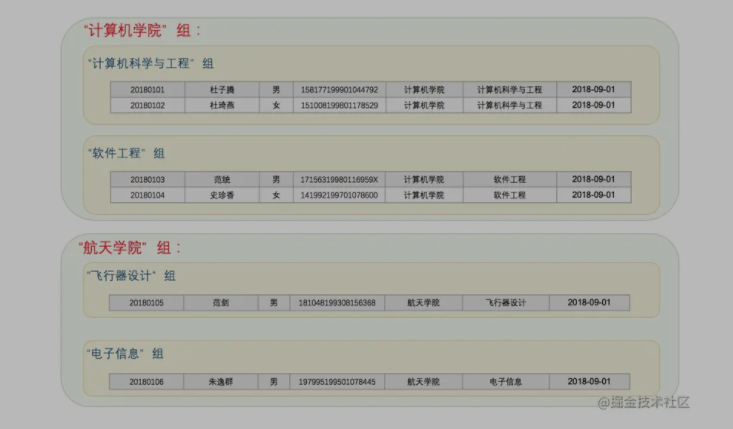Select the "软件工程" 组 subgroup title

click(126, 153)
